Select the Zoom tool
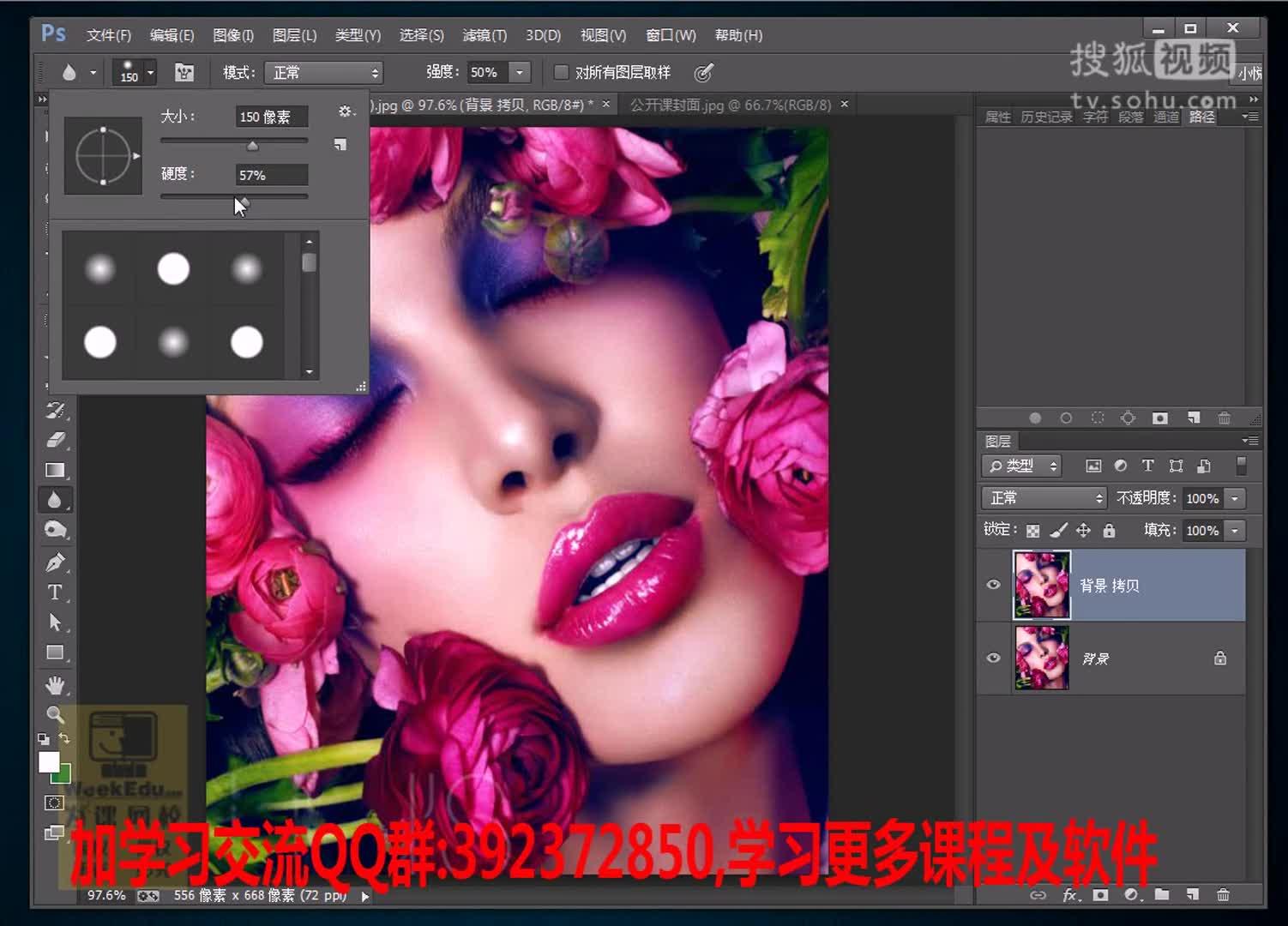This screenshot has width=1288, height=926. (56, 714)
